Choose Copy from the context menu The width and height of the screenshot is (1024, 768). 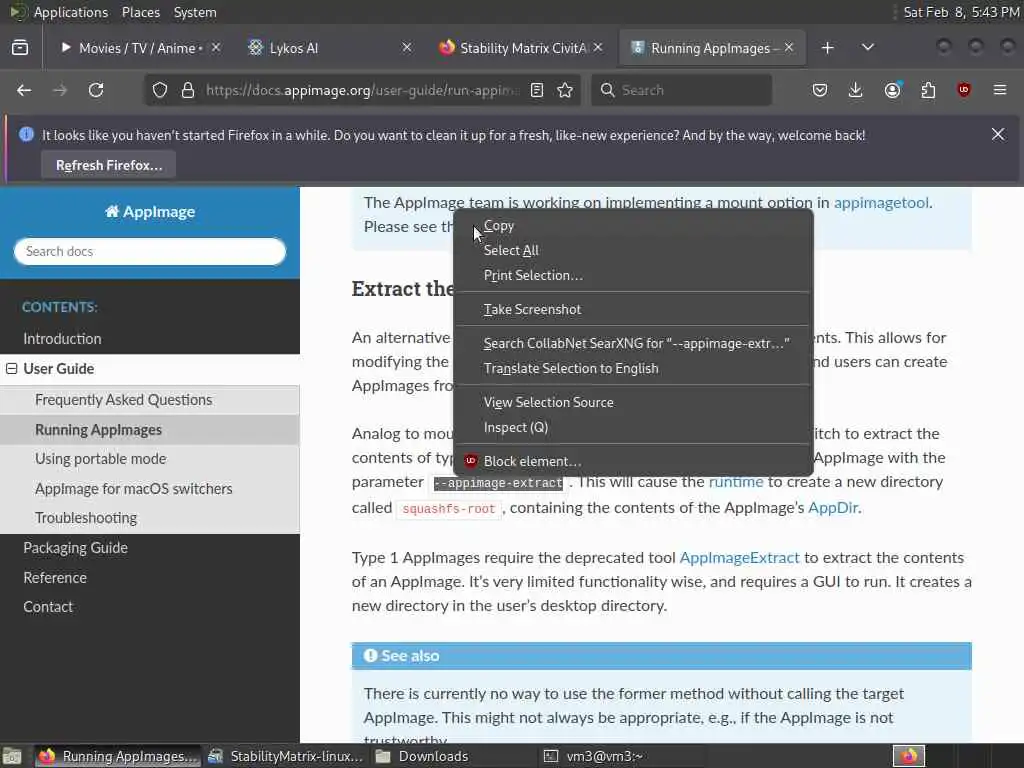[633, 226]
